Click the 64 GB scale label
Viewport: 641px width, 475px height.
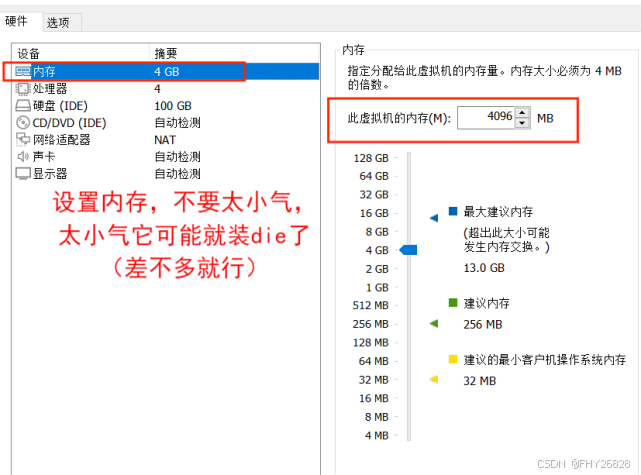pyautogui.click(x=374, y=176)
